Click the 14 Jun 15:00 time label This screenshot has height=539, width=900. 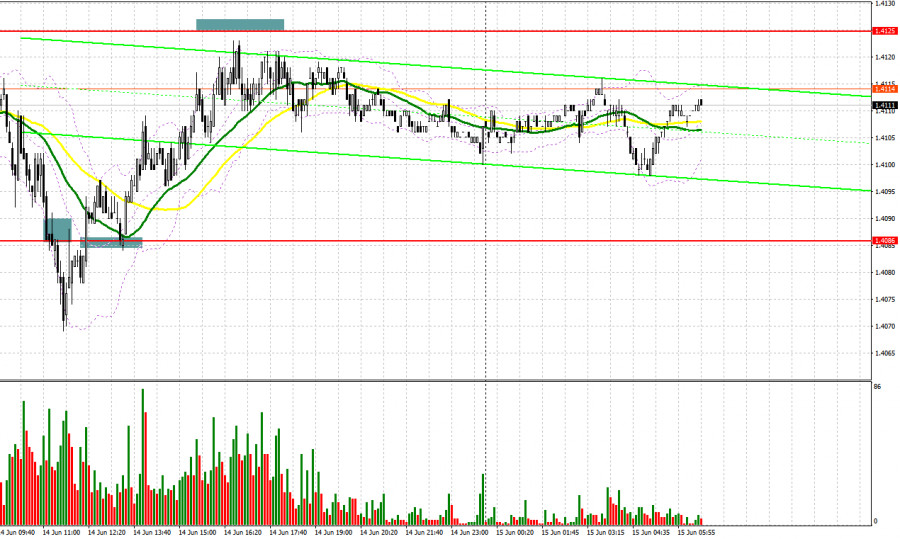tap(197, 533)
